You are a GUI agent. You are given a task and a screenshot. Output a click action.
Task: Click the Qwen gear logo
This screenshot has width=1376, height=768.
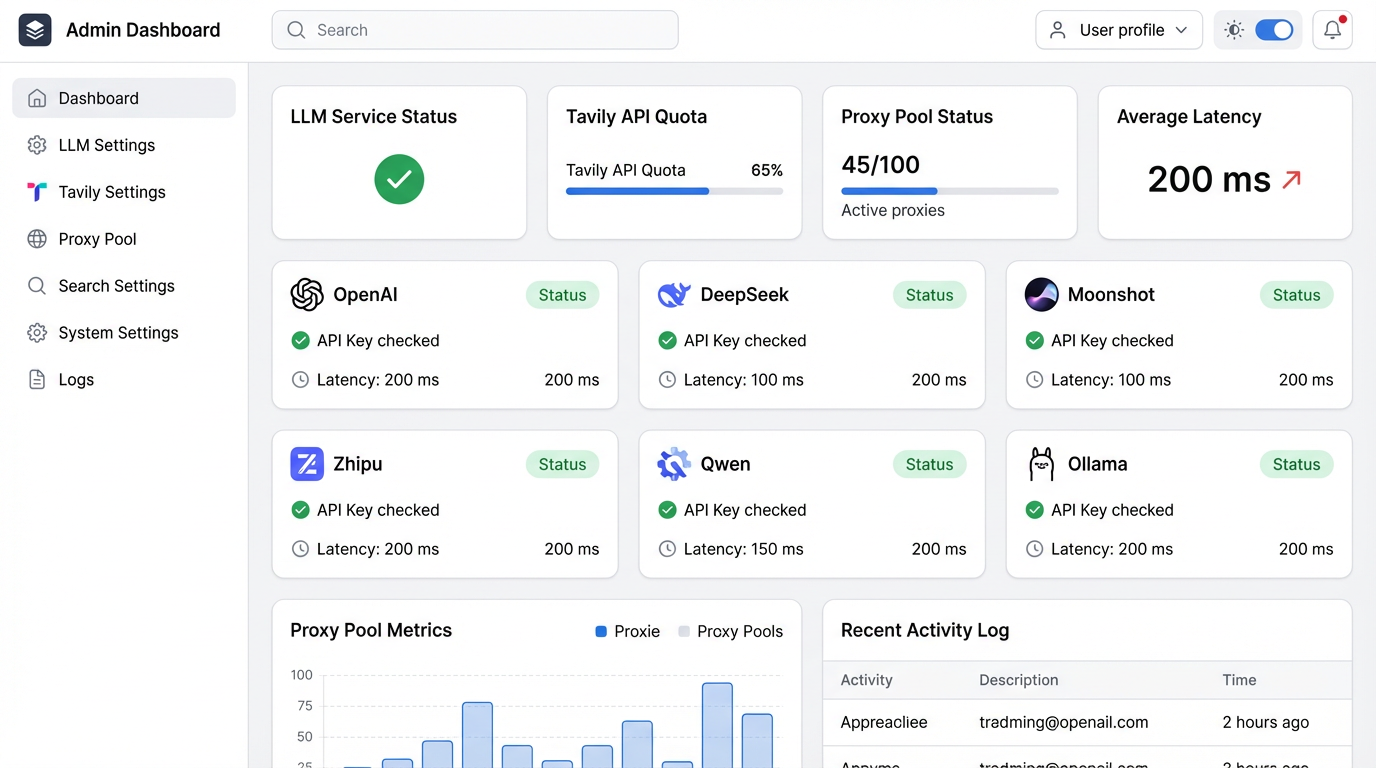674,464
